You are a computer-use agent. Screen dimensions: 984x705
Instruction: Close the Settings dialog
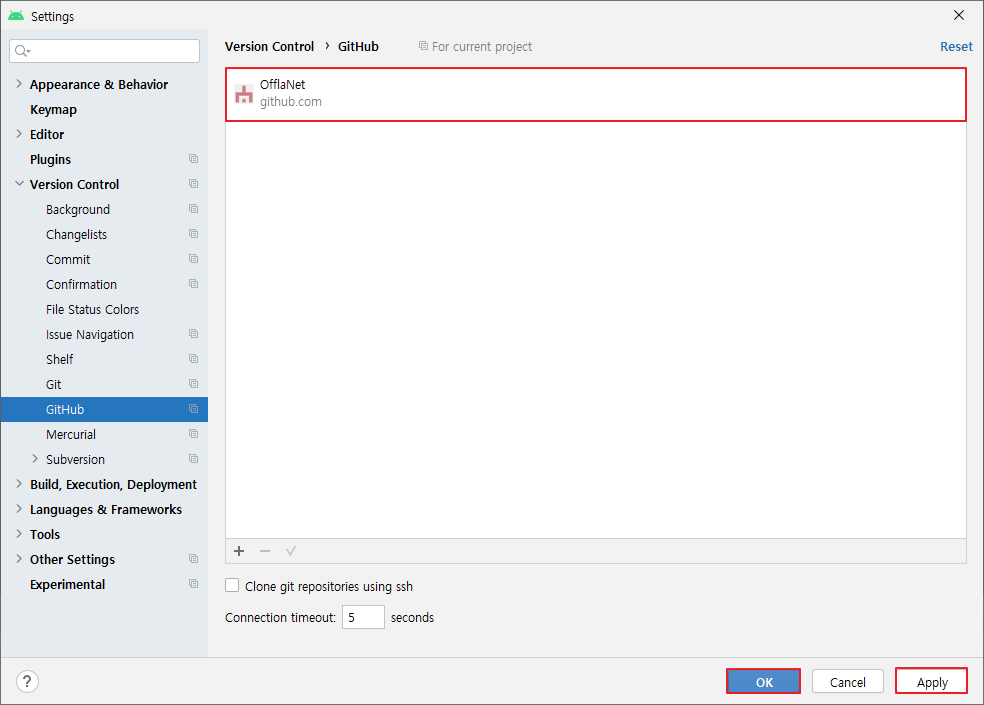(959, 15)
